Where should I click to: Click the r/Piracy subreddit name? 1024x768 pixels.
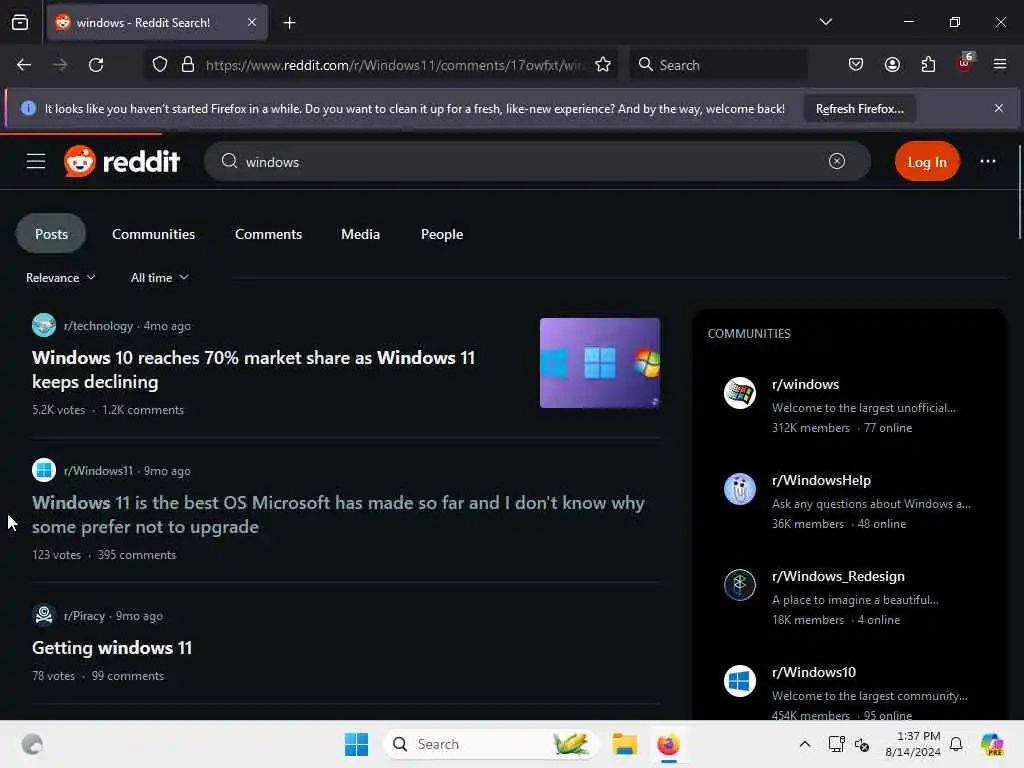click(x=84, y=616)
